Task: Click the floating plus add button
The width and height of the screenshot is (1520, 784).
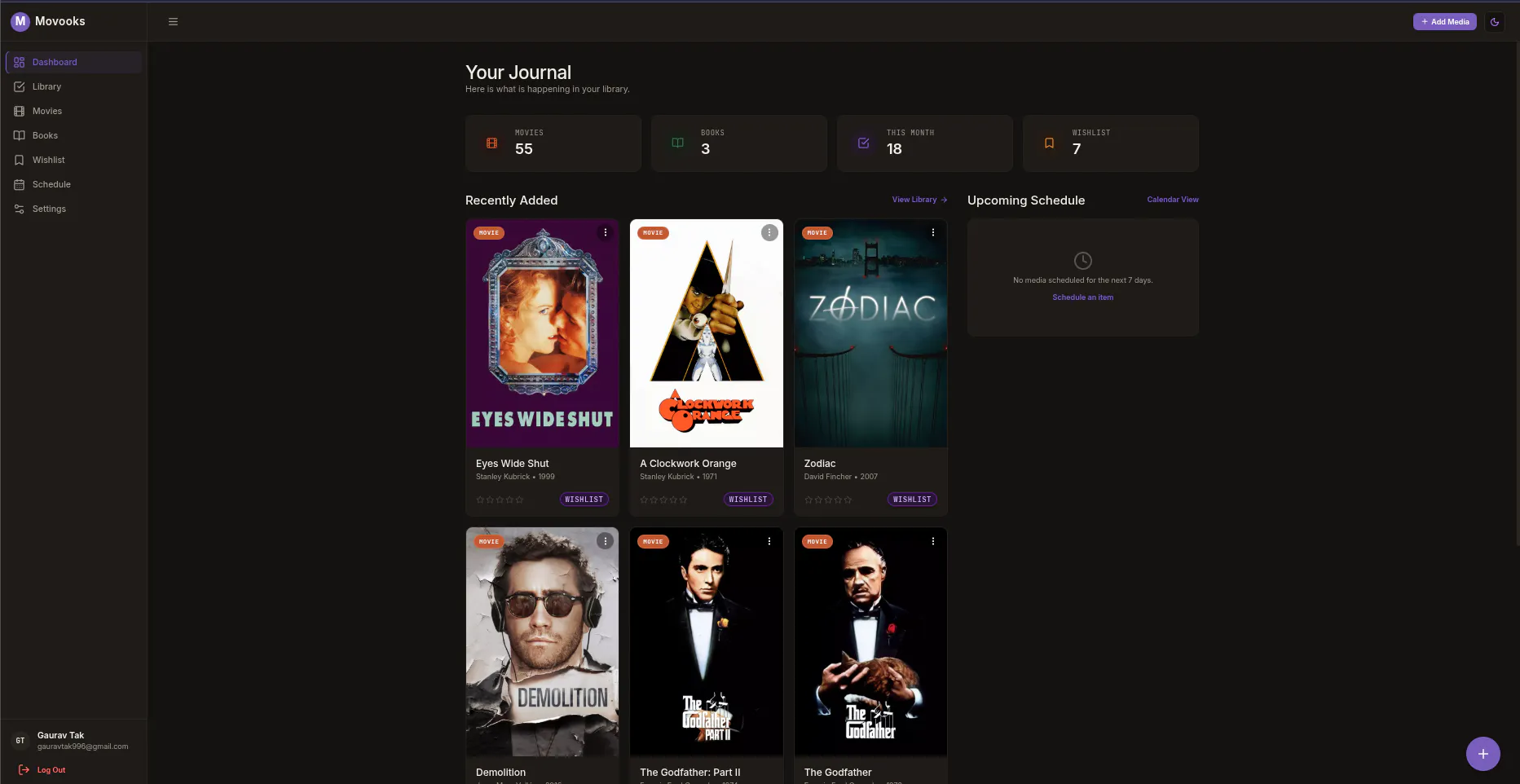Action: (1483, 754)
